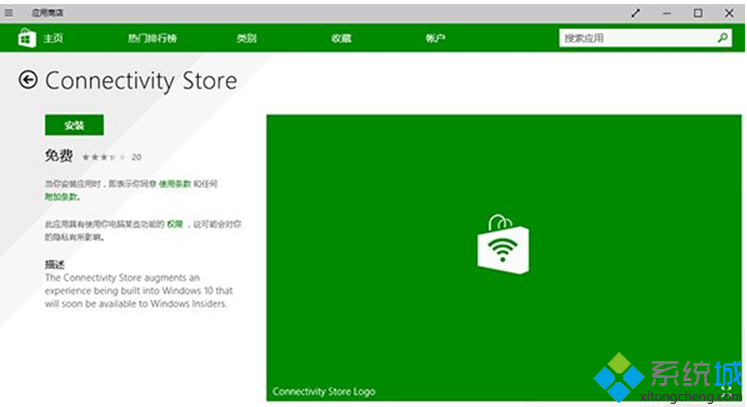Focus the 搜索应用 search box
Screen dimensions: 747x407
tap(635, 38)
